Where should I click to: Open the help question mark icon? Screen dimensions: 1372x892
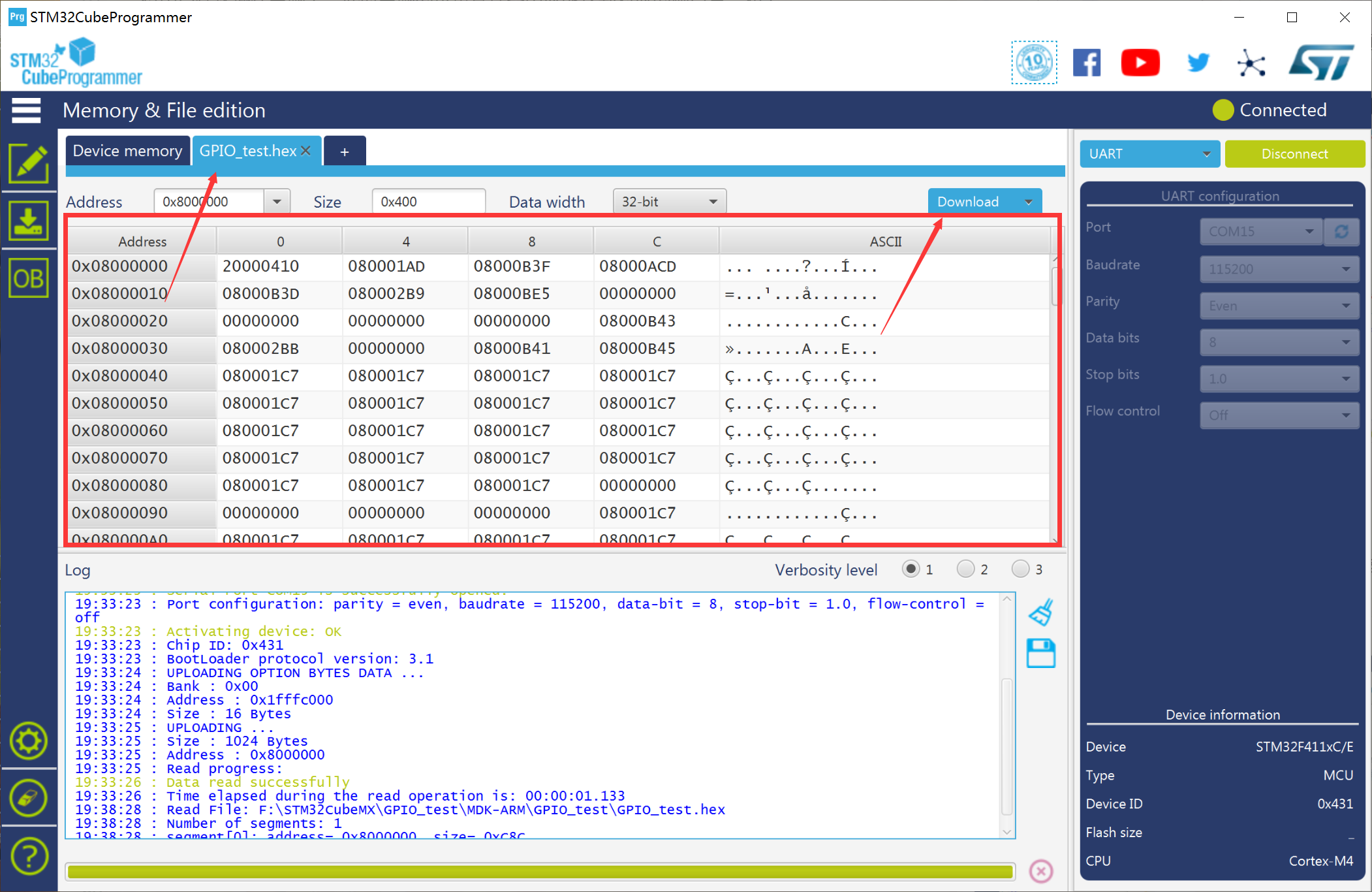[x=28, y=855]
